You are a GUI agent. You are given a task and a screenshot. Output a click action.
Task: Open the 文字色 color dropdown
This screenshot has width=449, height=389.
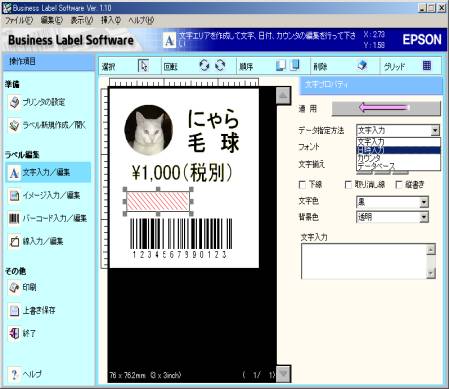pos(424,202)
